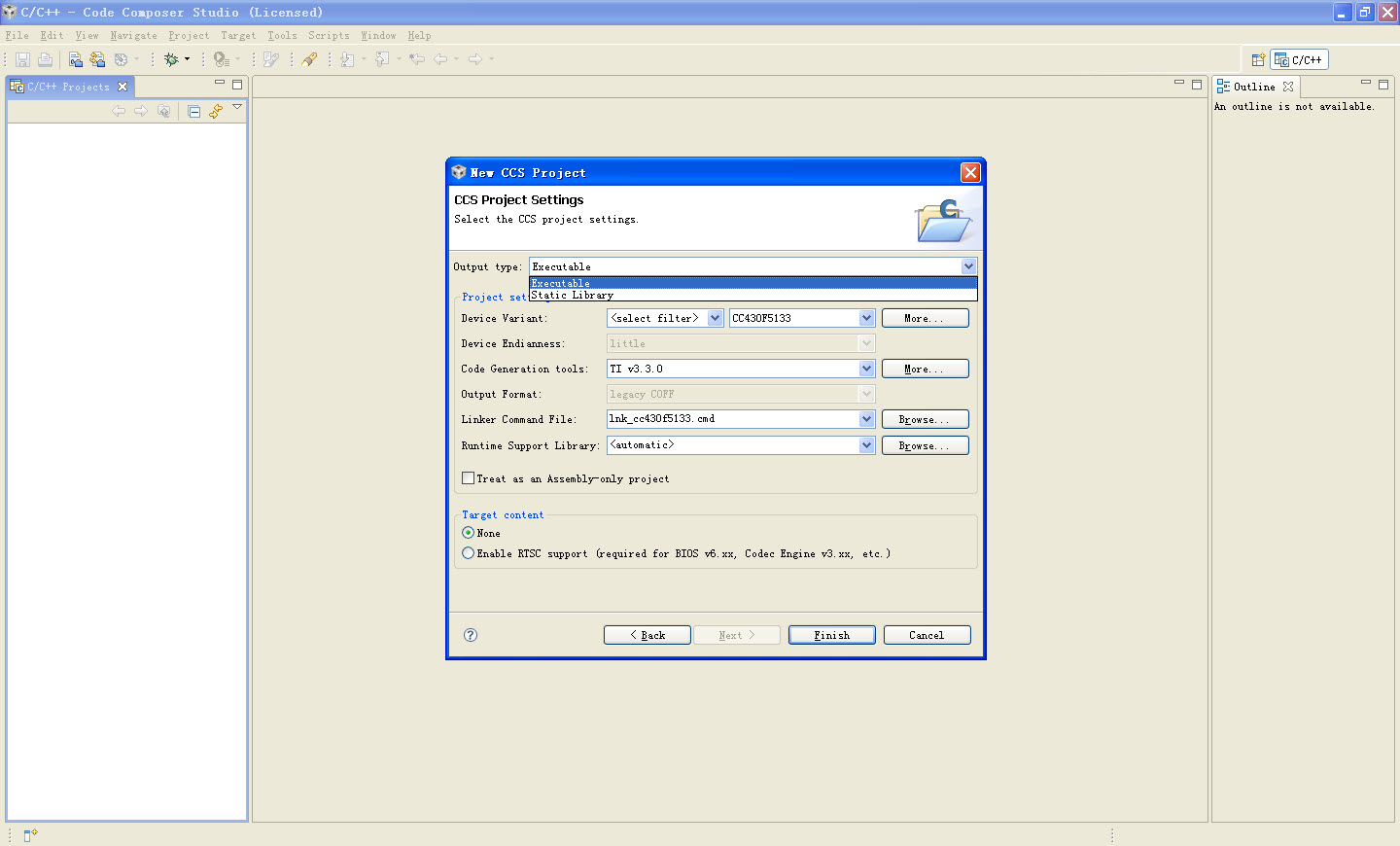Click the Save icon in the main toolbar
Image resolution: width=1400 pixels, height=846 pixels.
click(22, 59)
